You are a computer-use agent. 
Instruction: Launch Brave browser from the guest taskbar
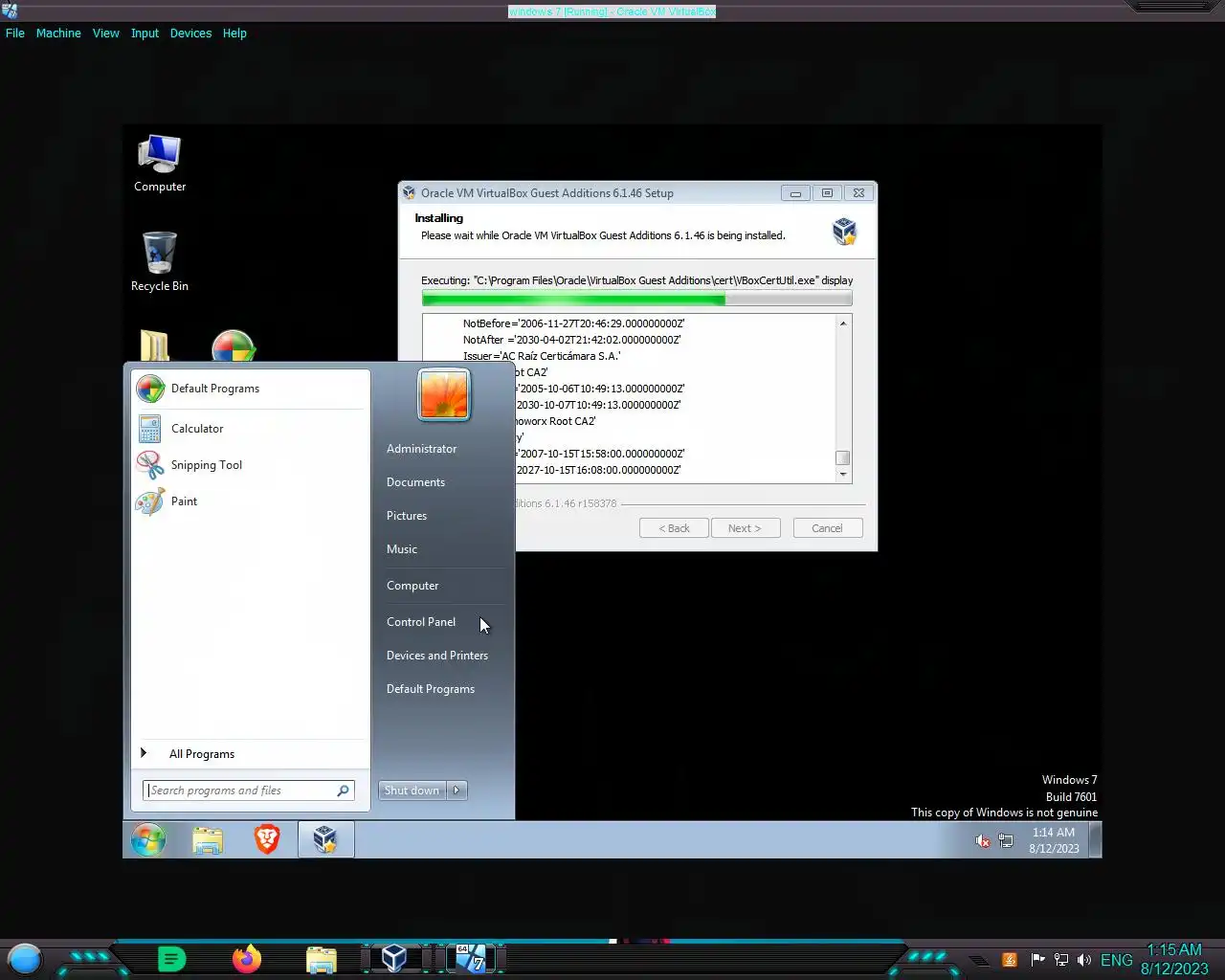coord(267,839)
